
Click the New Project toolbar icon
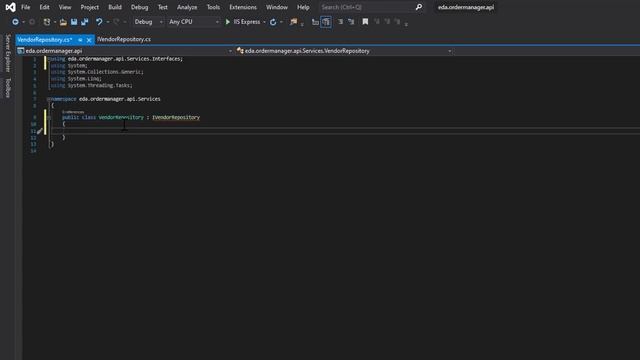click(47, 22)
